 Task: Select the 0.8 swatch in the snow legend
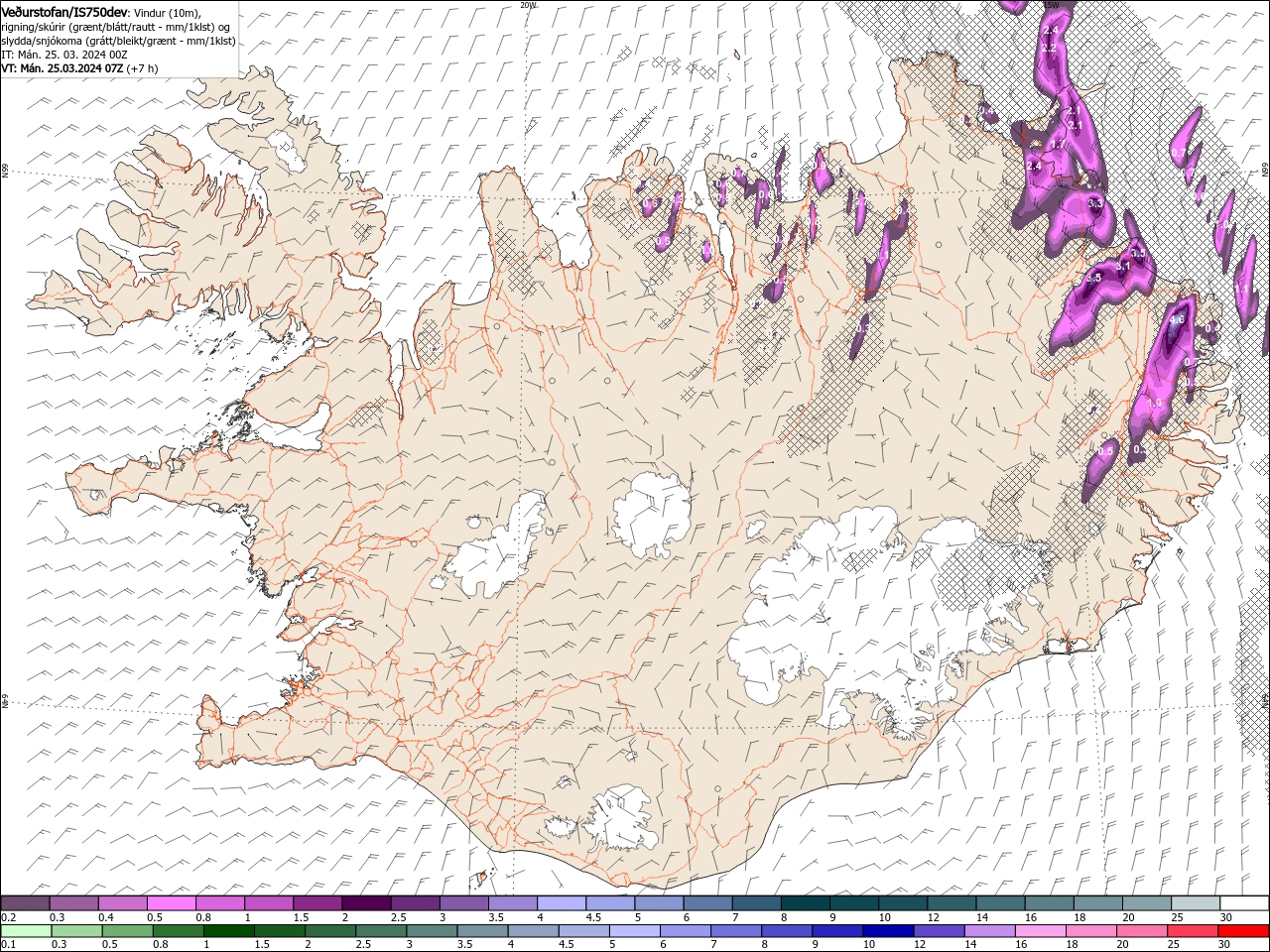tap(219, 903)
